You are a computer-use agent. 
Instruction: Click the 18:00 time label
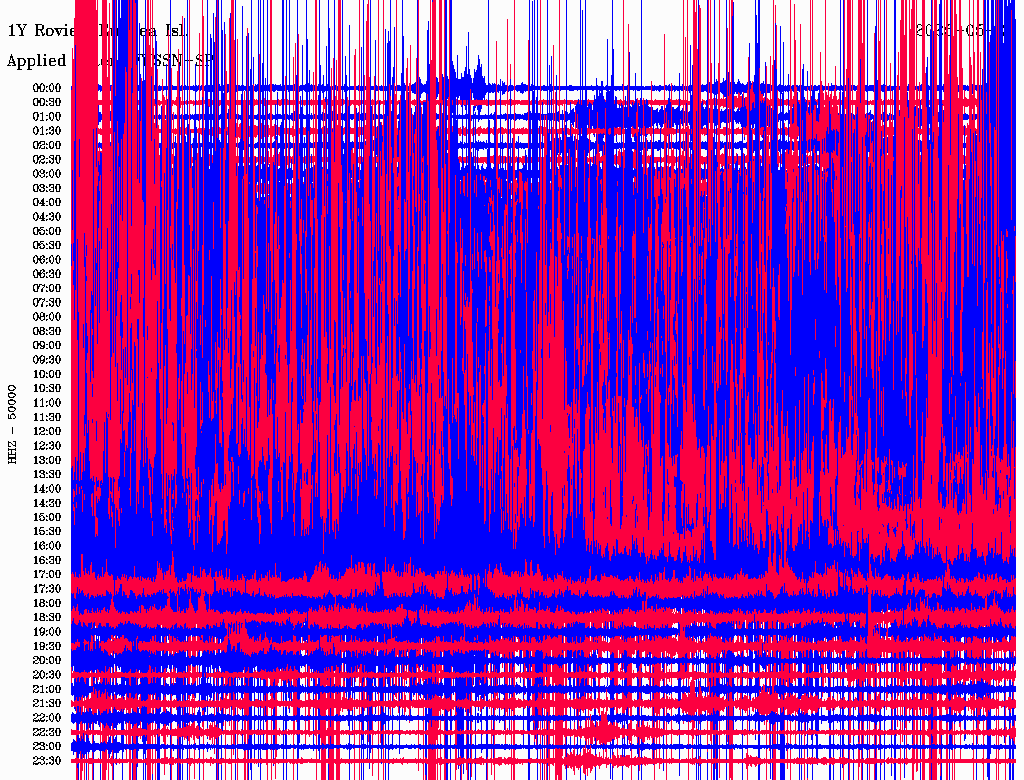(x=47, y=604)
